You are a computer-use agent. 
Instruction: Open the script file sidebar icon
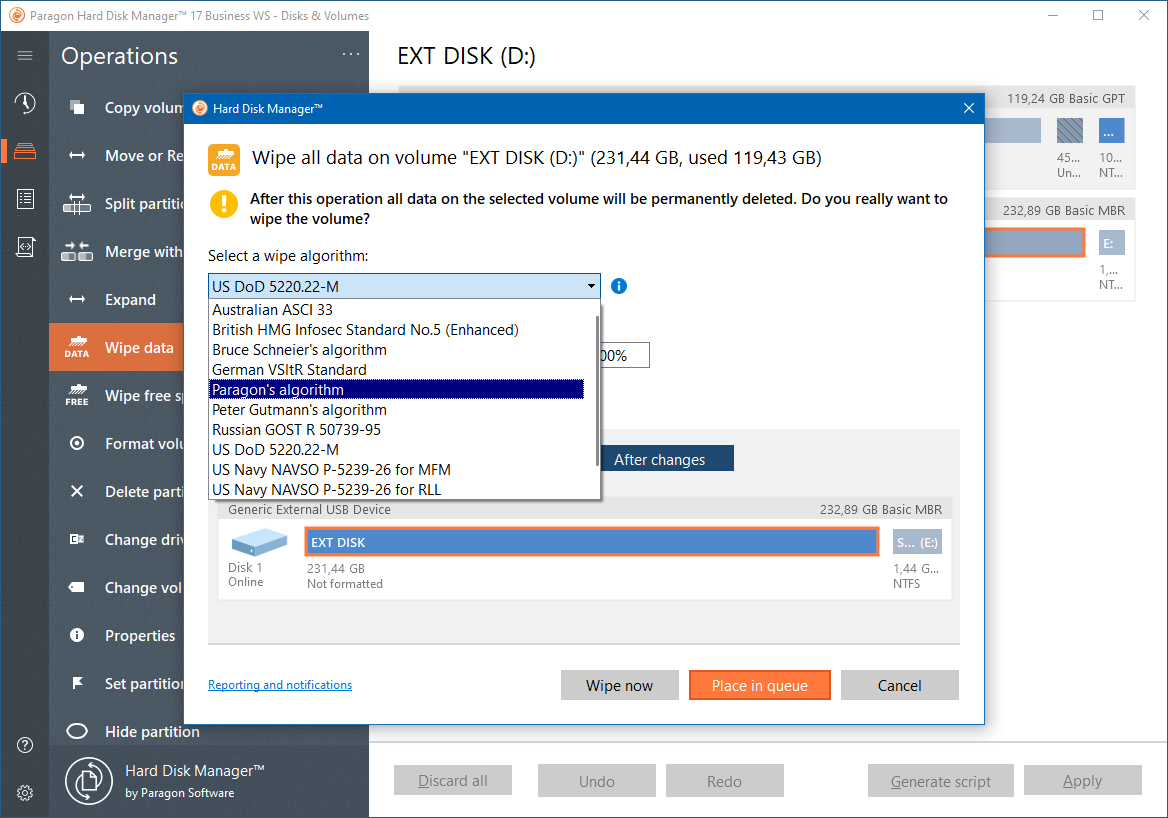coord(25,247)
